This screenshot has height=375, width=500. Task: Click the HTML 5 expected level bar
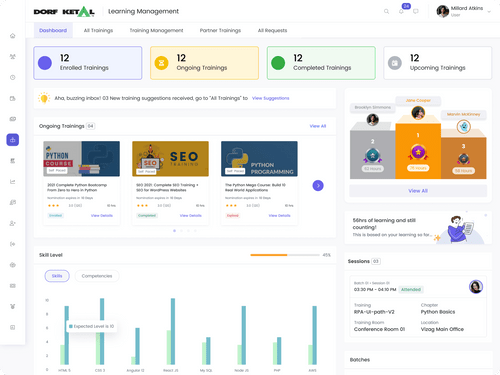point(67,335)
